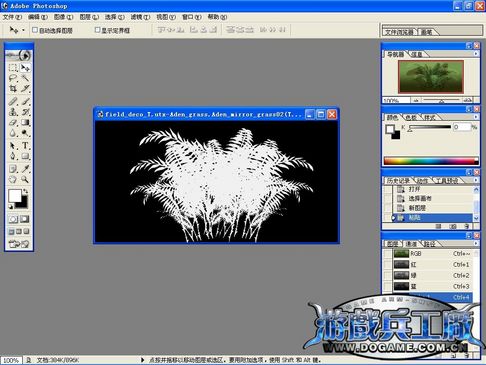Select the Eyedropper tool

(x=25, y=168)
